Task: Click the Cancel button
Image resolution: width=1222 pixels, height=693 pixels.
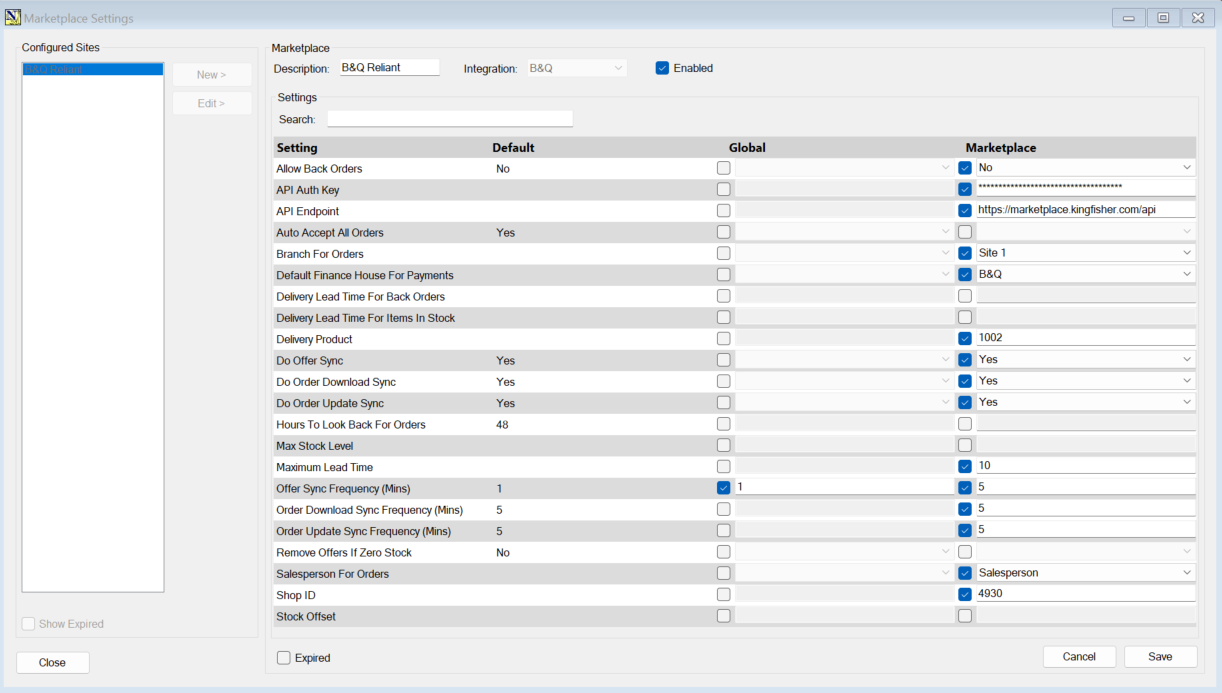Action: coord(1079,657)
